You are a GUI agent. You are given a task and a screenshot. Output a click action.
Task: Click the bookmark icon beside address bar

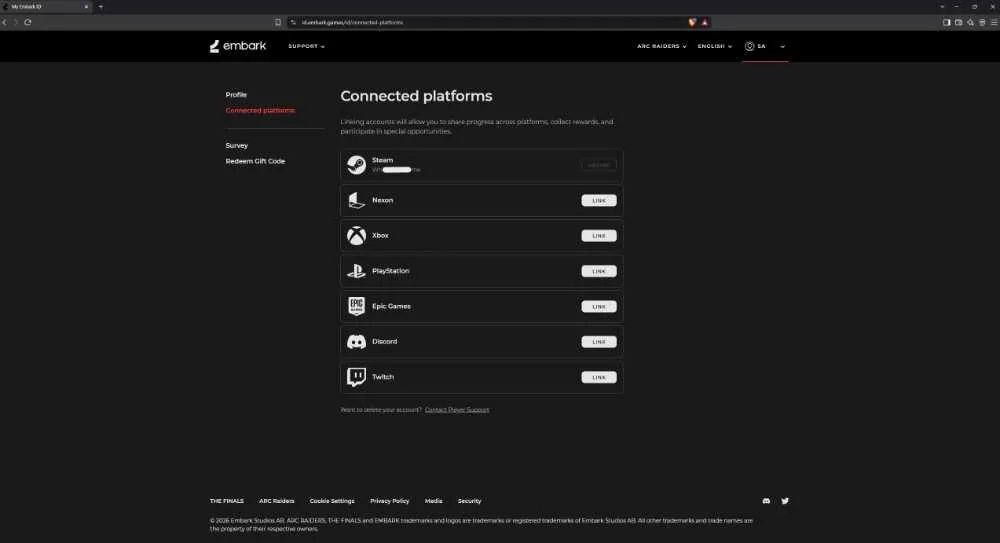pos(278,22)
